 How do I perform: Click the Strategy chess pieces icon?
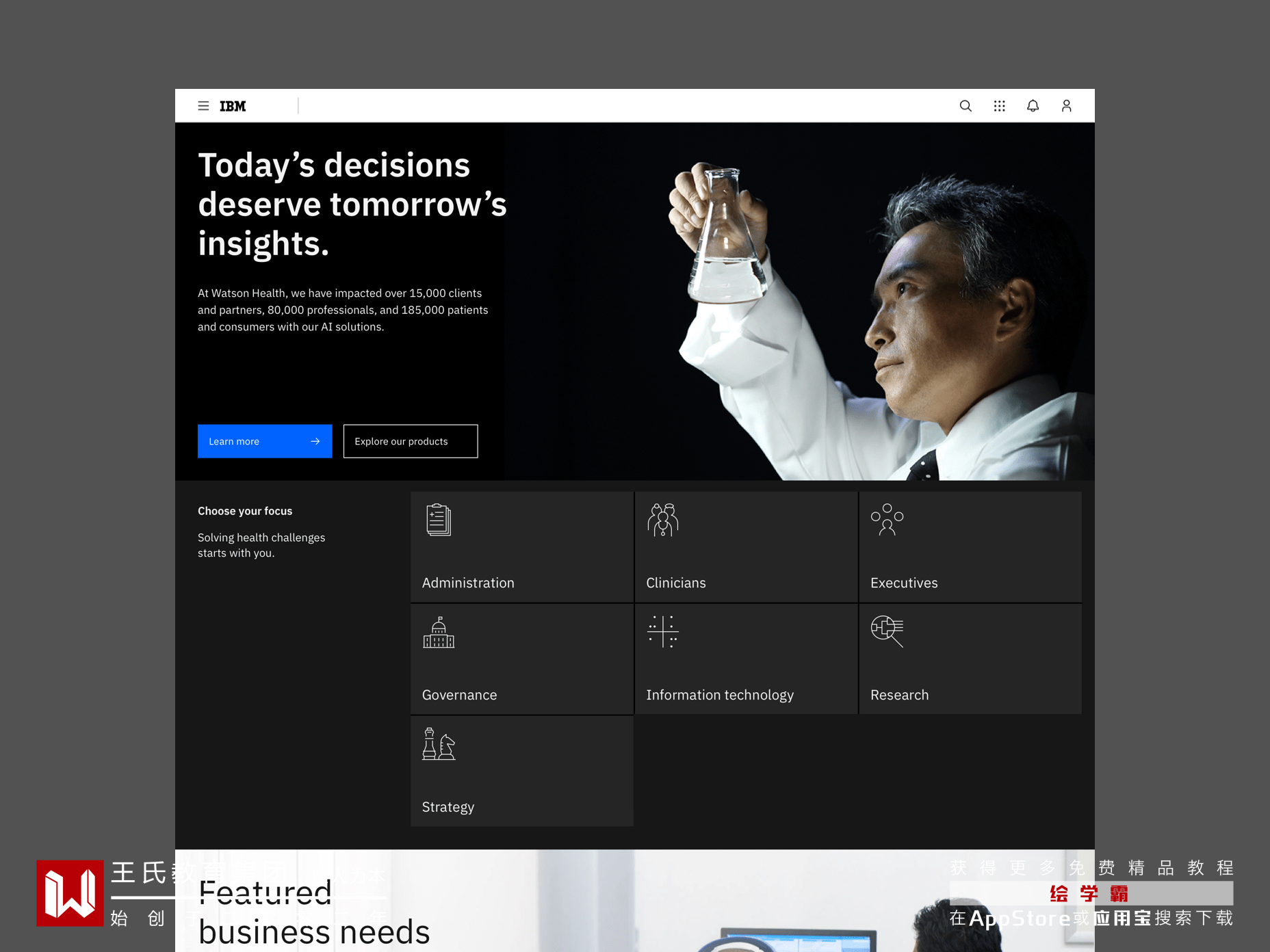click(439, 744)
